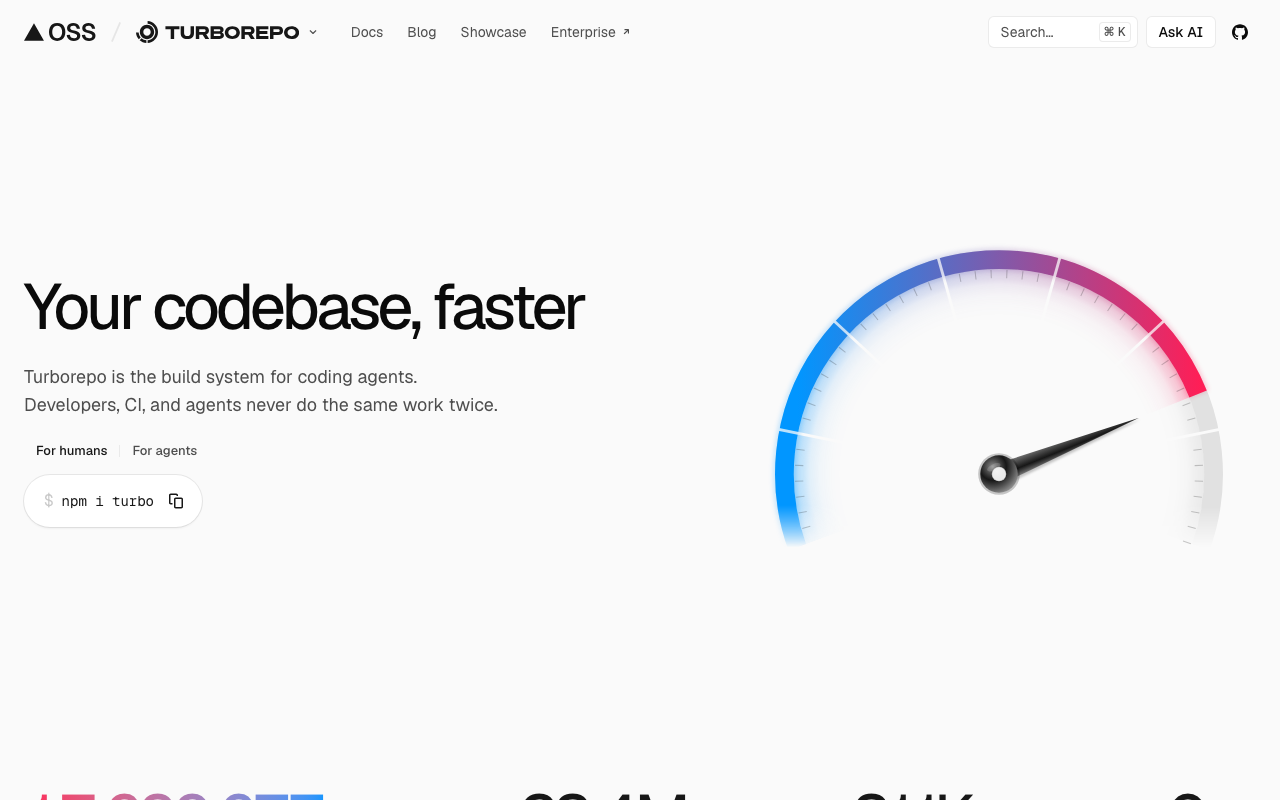Viewport: 1280px width, 800px height.
Task: Click the npm i turbo command text
Action: tap(108, 501)
